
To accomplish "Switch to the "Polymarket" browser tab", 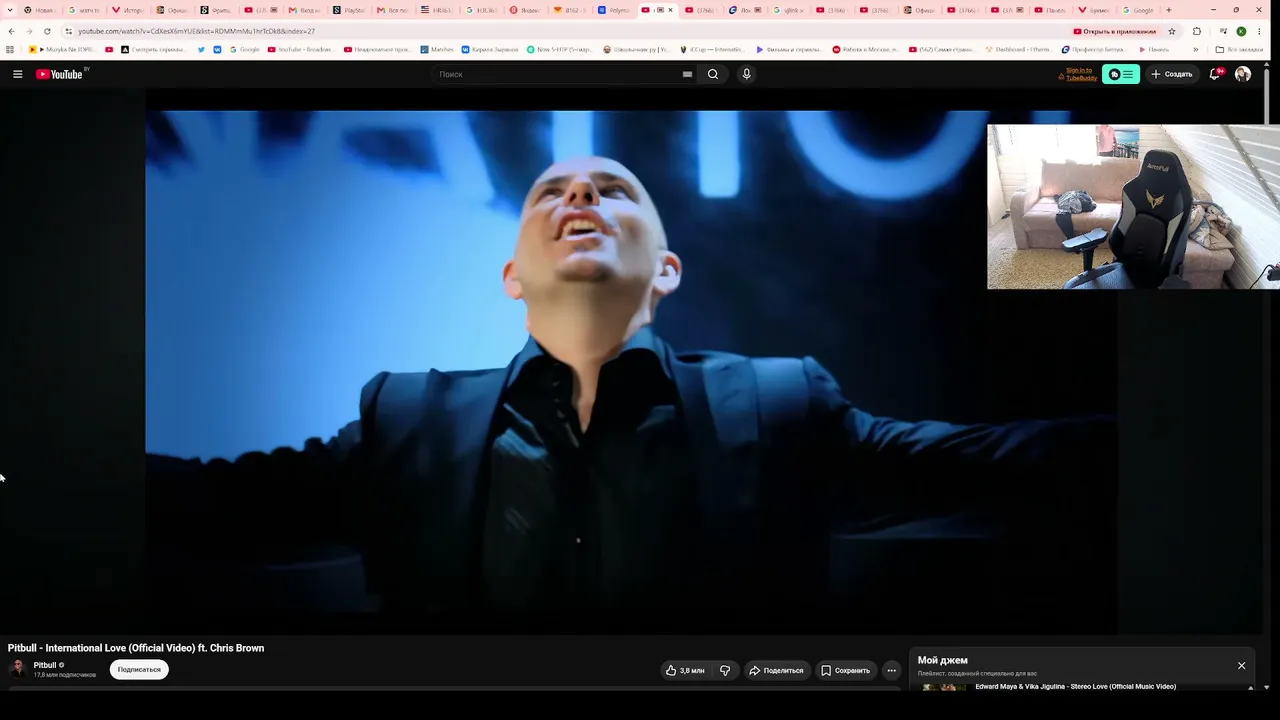I will [615, 10].
